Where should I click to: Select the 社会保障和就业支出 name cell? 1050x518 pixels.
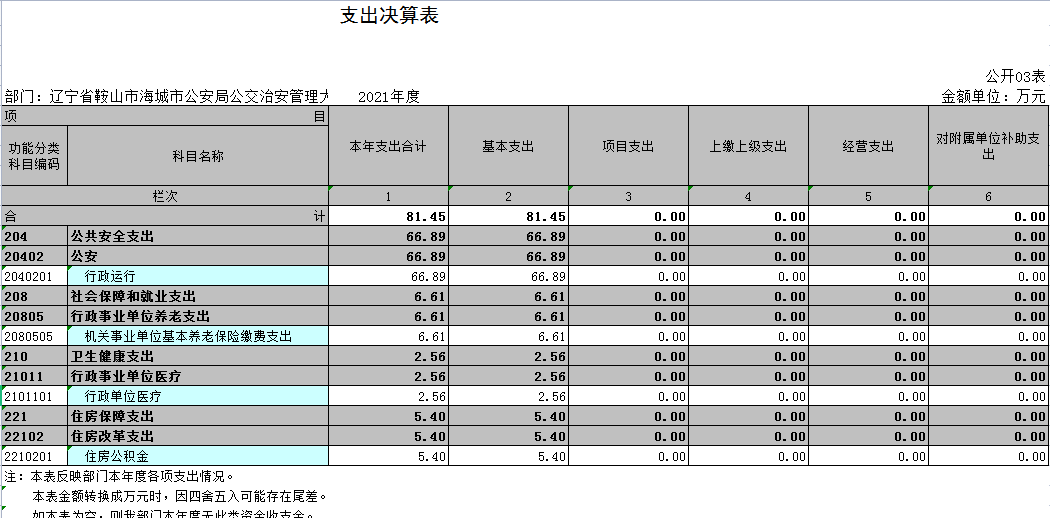198,296
